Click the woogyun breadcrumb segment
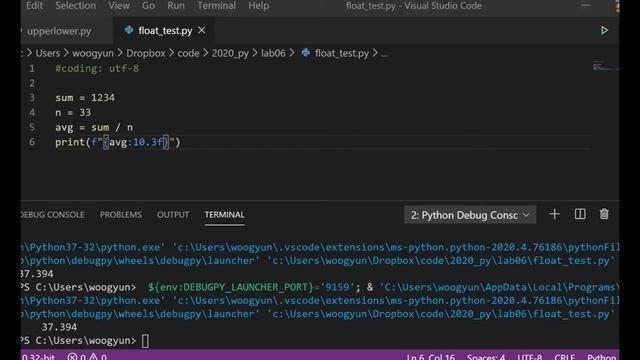Screen dimensions: 640x360 pos(93,53)
